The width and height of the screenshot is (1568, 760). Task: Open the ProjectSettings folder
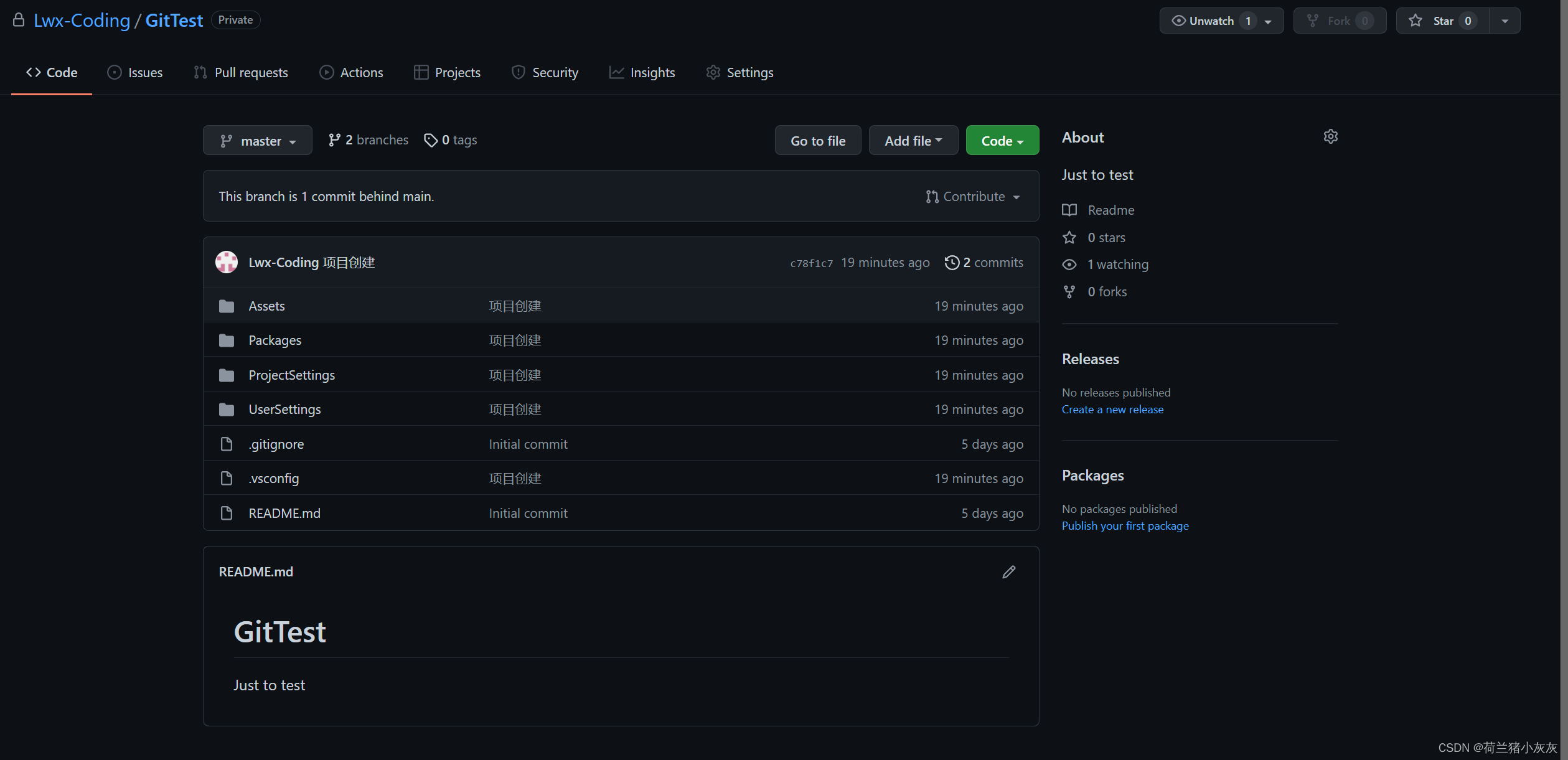(291, 375)
